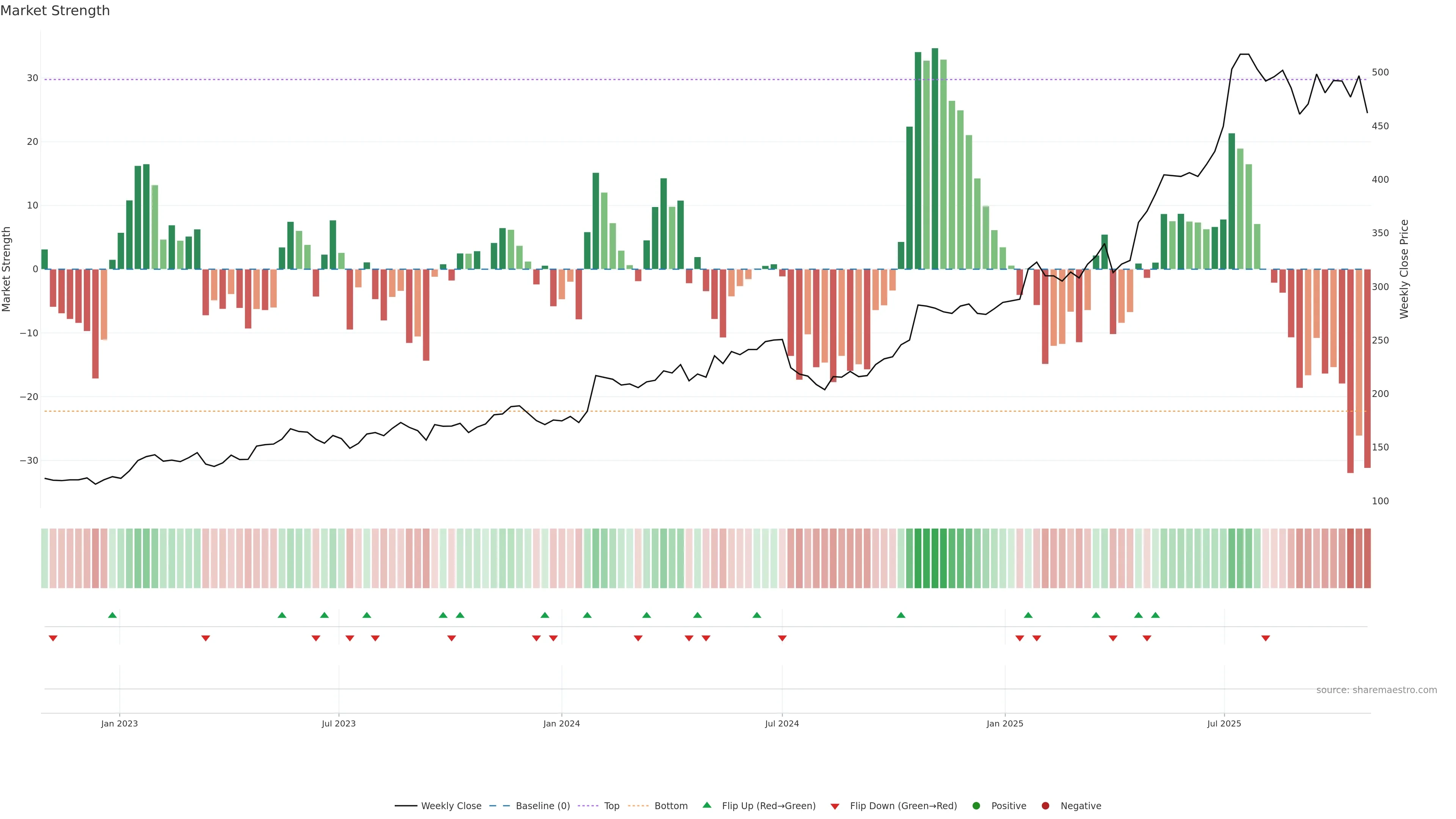Image resolution: width=1456 pixels, height=819 pixels.
Task: Click the isolated flip-up marker between Jul 2024 and Jan 2025
Action: pos(901,615)
